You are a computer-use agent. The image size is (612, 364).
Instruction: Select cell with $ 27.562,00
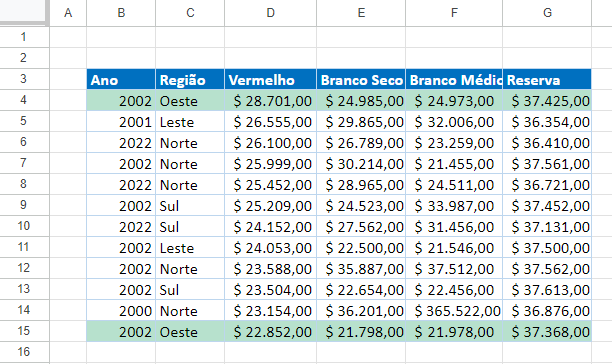coord(361,227)
